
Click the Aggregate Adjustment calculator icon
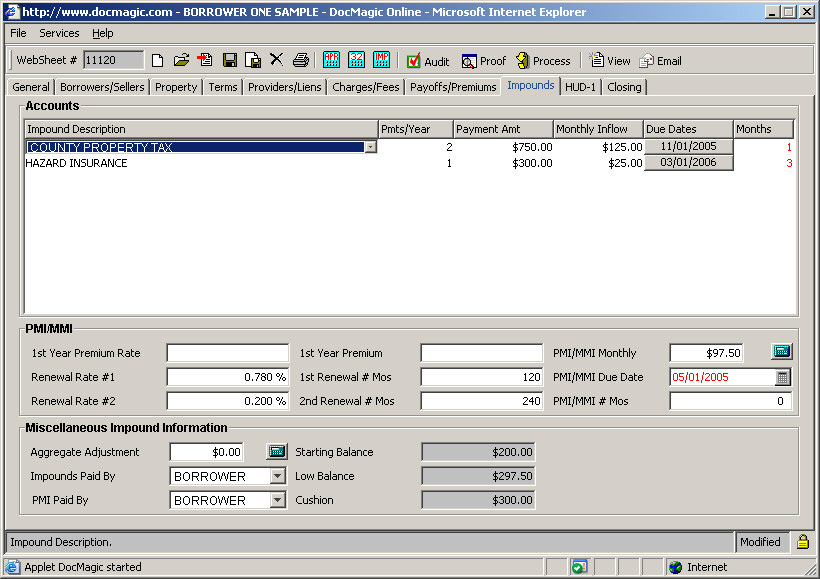pos(277,451)
